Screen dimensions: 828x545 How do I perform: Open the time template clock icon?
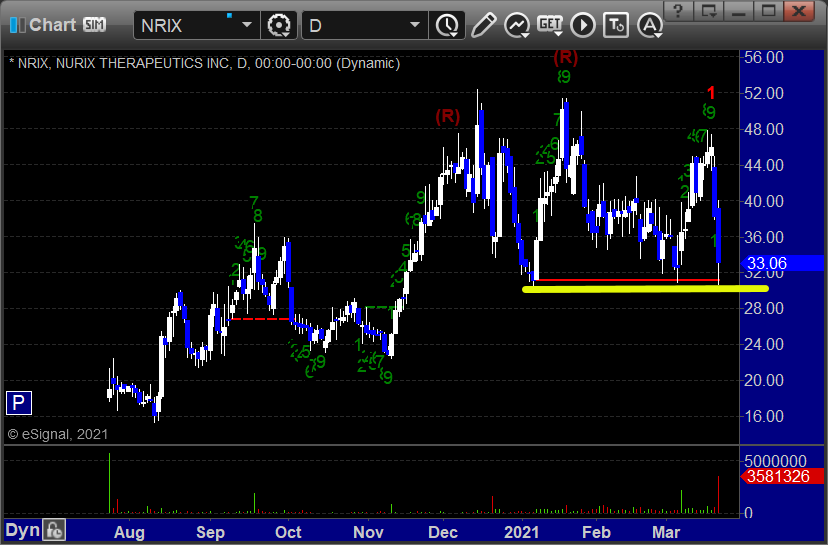tap(447, 25)
